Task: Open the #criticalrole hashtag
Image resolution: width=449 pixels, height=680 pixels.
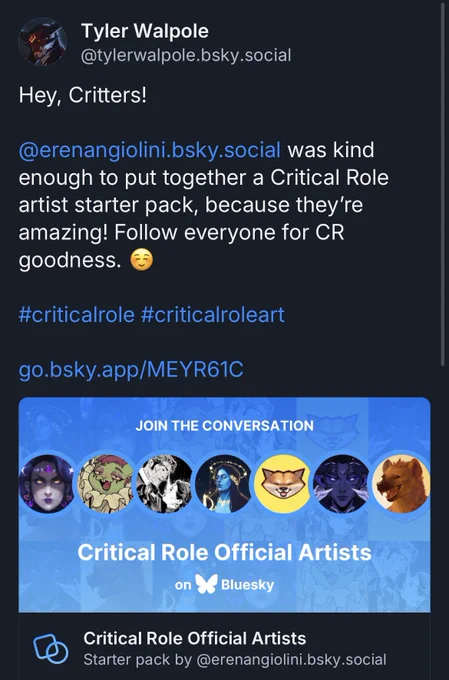Action: [x=76, y=314]
